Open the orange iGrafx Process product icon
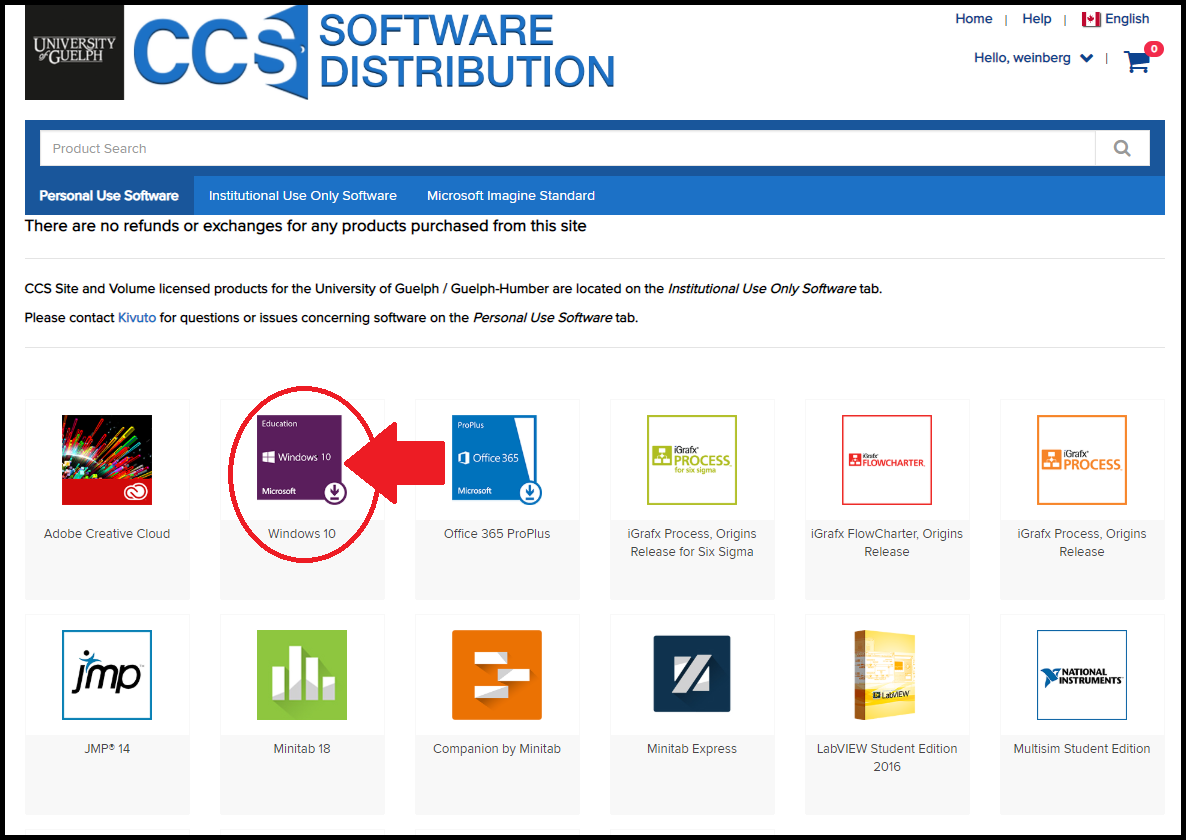 [x=1082, y=460]
